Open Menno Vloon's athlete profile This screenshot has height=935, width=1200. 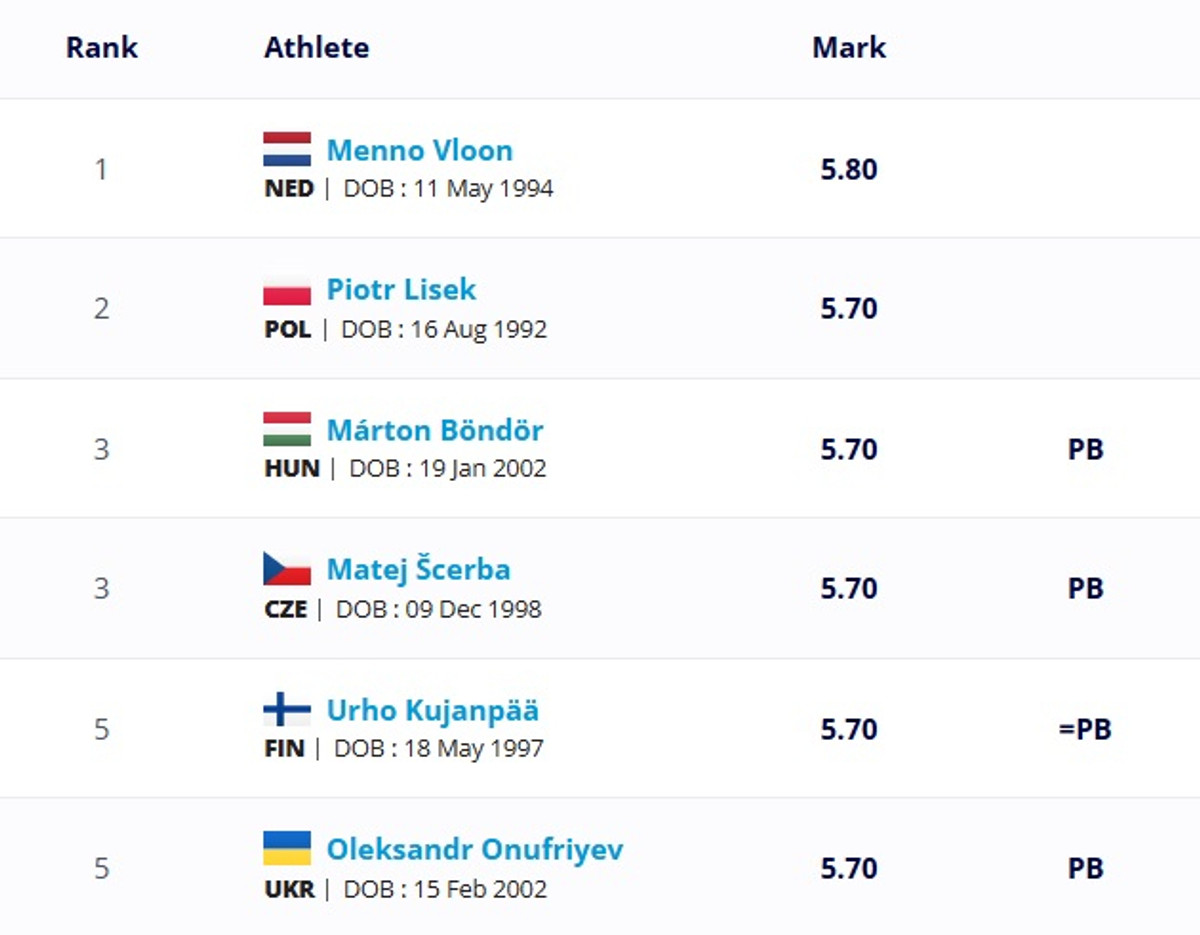419,150
